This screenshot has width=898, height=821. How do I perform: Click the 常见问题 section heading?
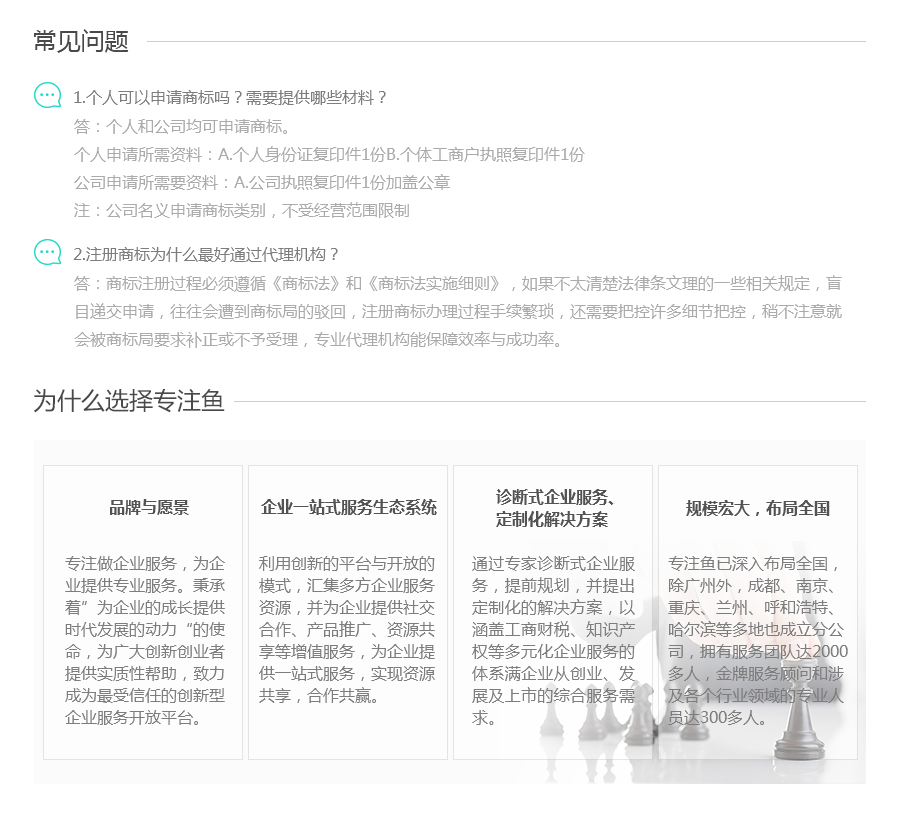point(81,41)
